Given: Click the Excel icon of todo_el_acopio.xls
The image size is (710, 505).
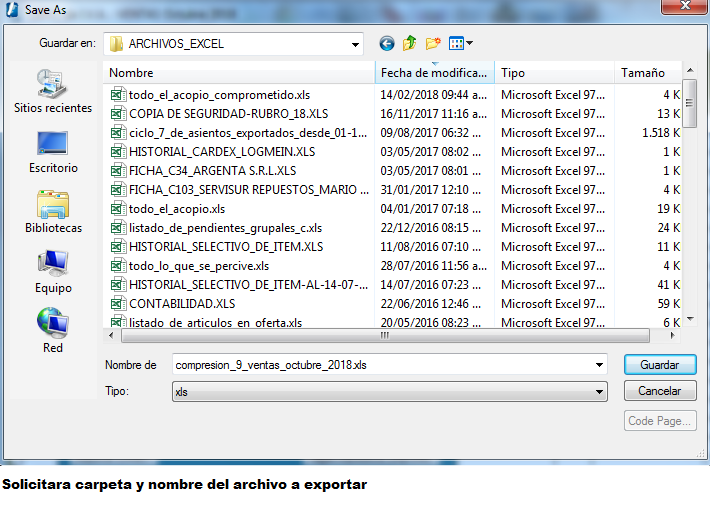Looking at the screenshot, I should coord(118,209).
